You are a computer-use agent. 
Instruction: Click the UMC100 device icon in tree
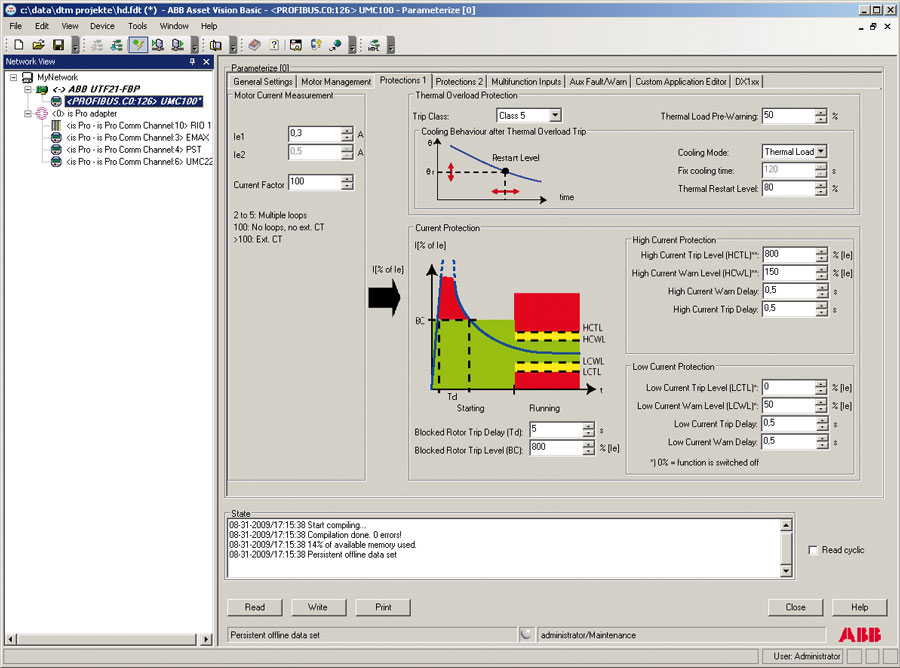coord(57,101)
